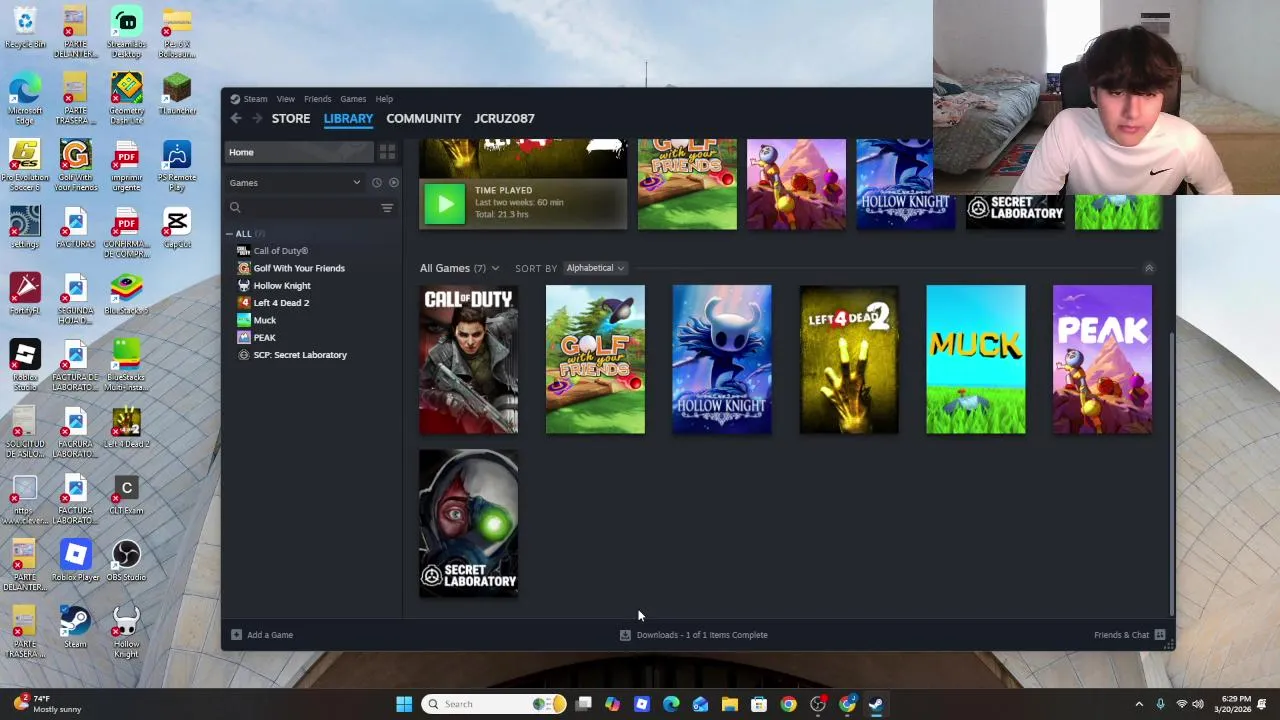Screen dimensions: 1280x720
Task: Open Streamlabs Desktop shortcut
Action: [126, 33]
